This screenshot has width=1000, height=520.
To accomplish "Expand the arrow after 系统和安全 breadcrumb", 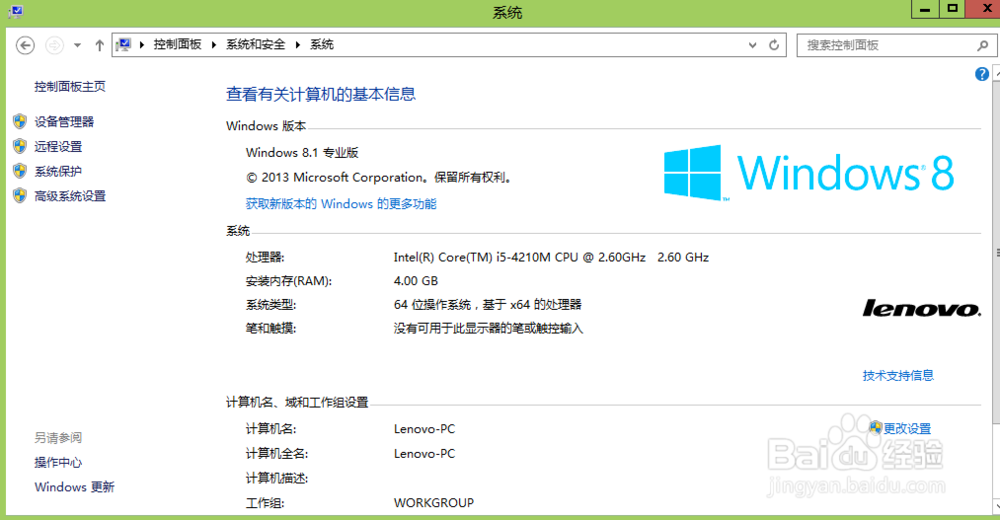I will [x=297, y=45].
